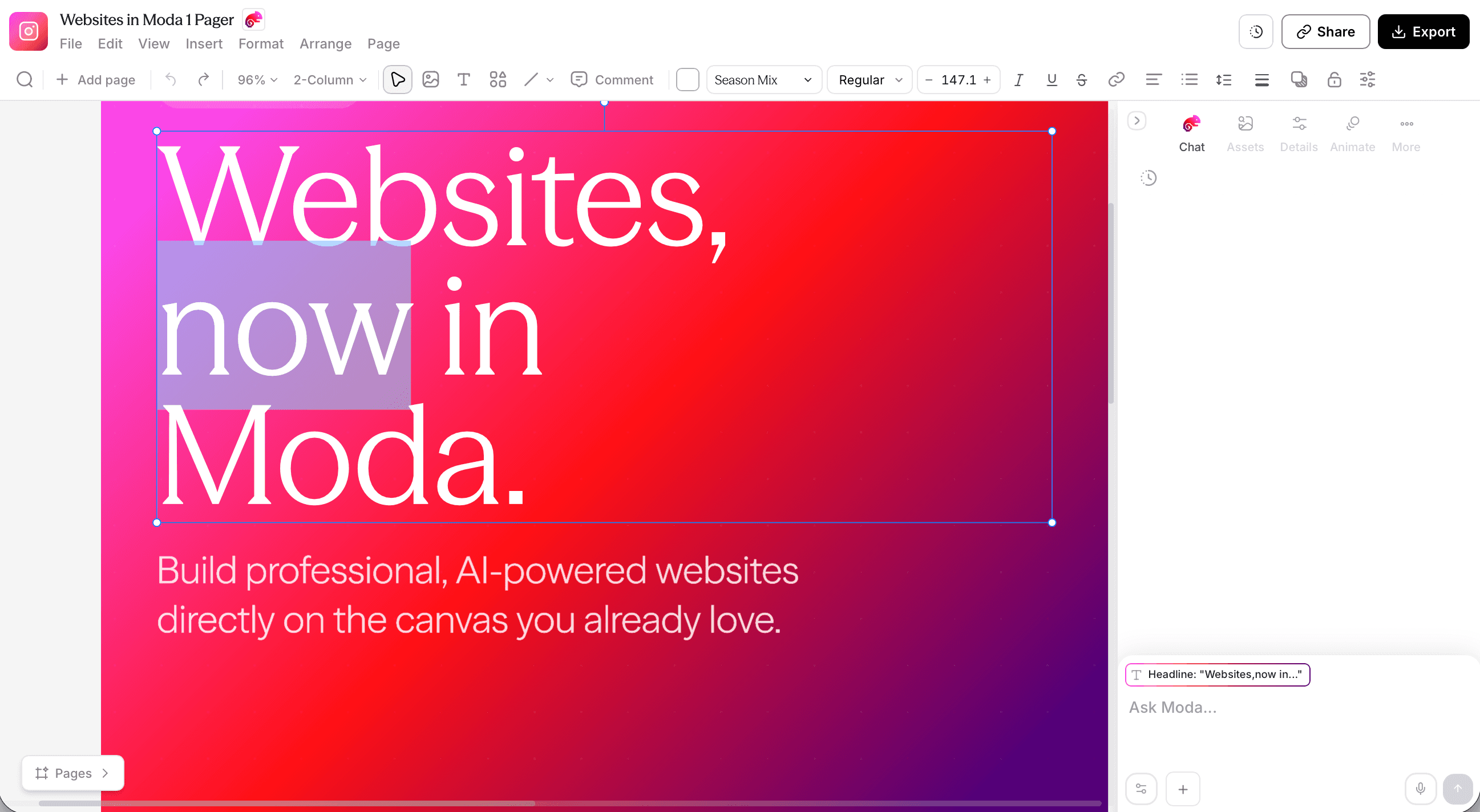Redo the last action
The image size is (1480, 812).
click(x=203, y=79)
